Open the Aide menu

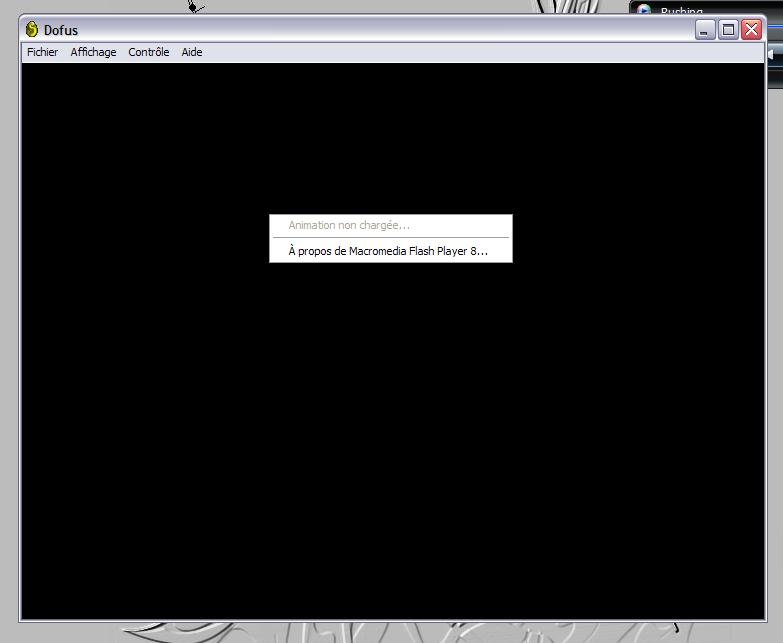(192, 52)
